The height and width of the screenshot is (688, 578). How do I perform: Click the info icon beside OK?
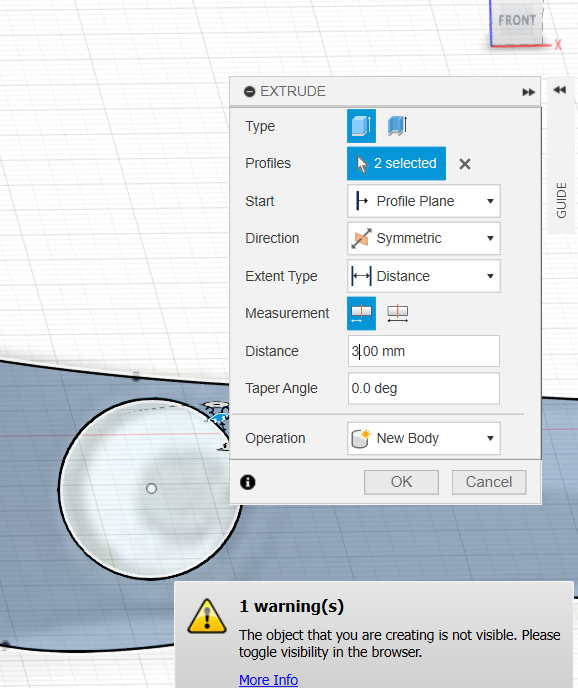point(248,482)
